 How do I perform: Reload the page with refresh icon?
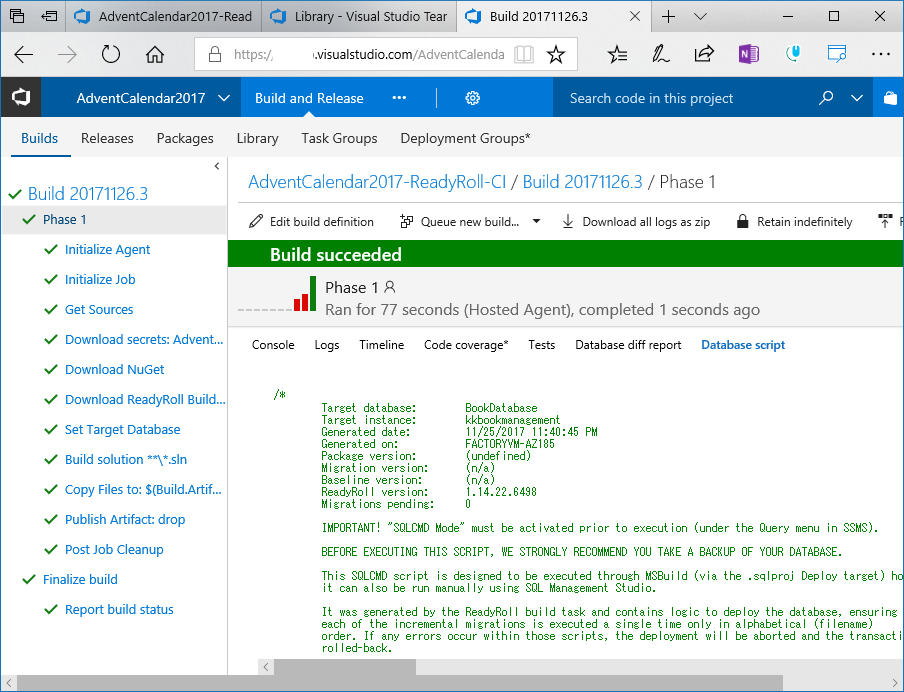coord(111,55)
